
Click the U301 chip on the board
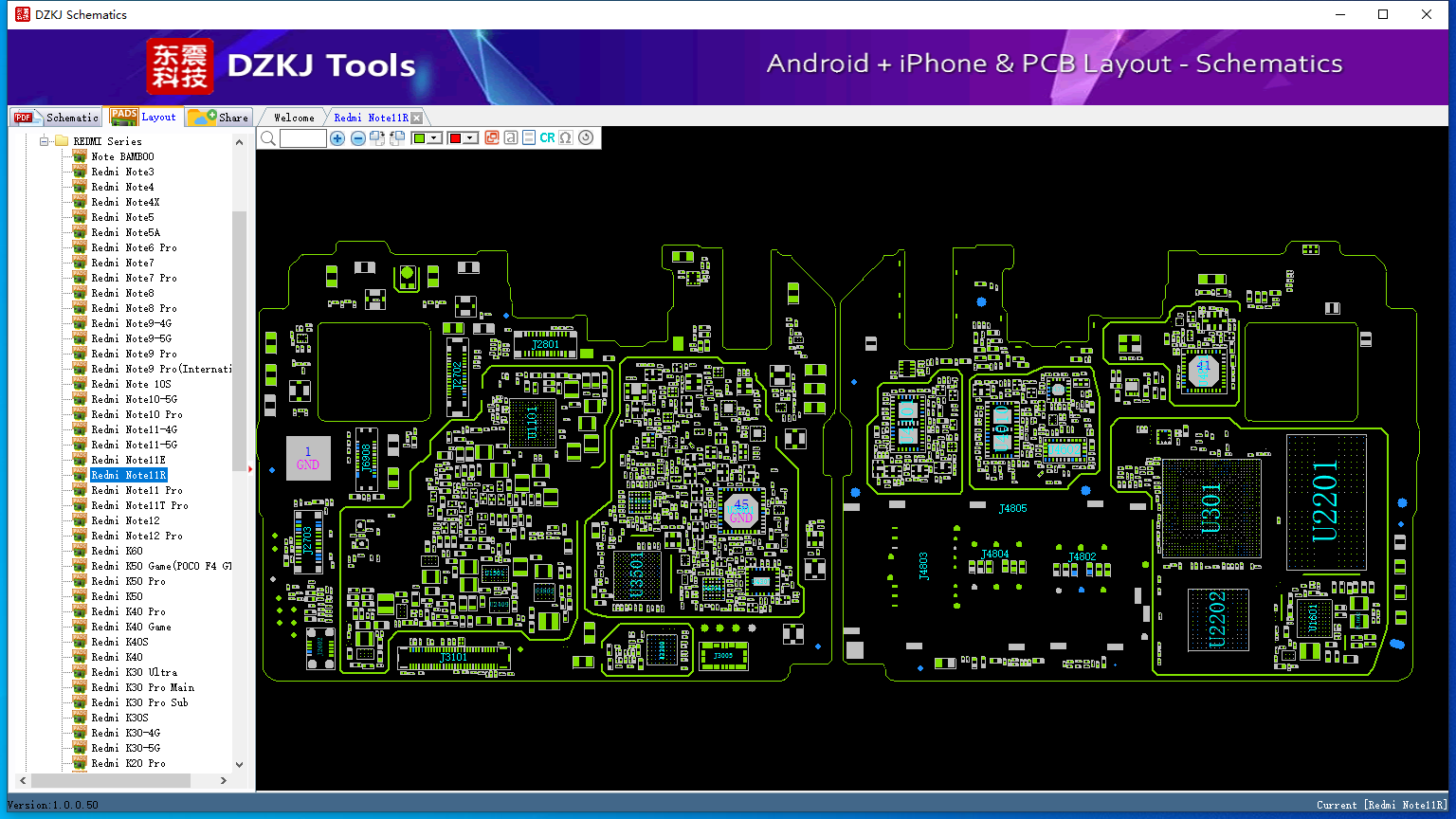click(1213, 508)
